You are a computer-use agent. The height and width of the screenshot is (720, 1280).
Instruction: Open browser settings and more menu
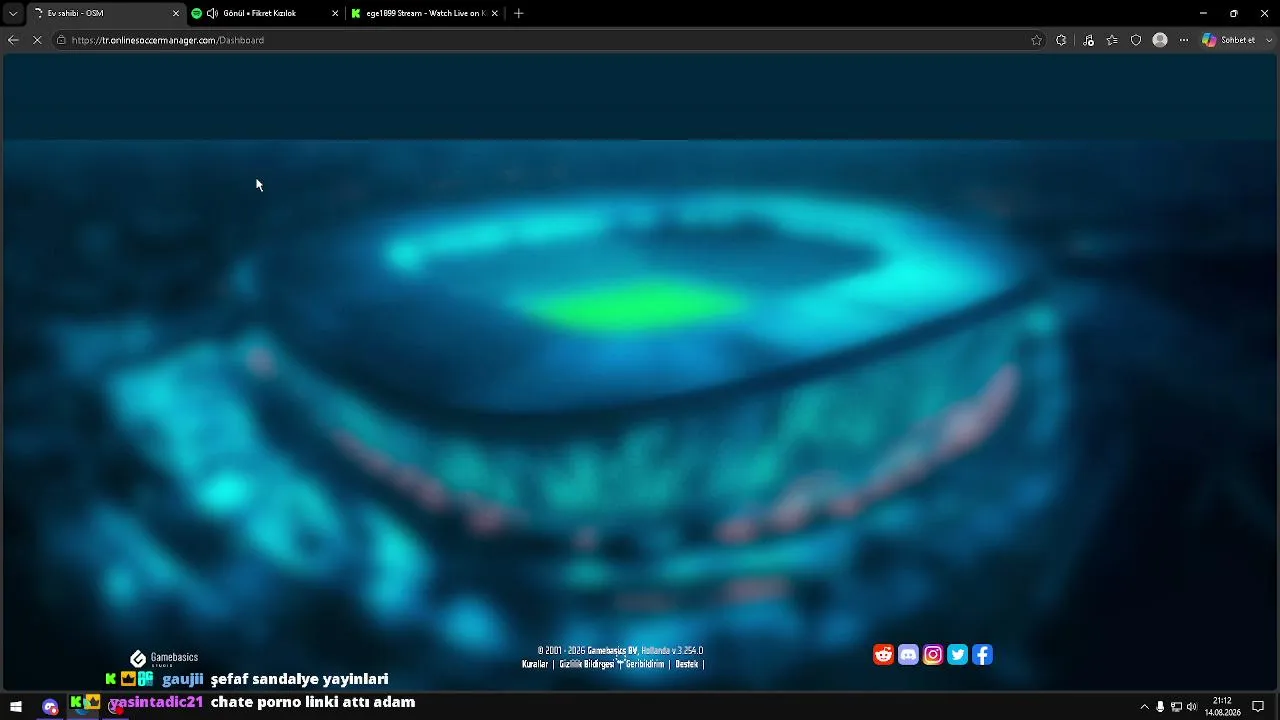pos(1184,40)
